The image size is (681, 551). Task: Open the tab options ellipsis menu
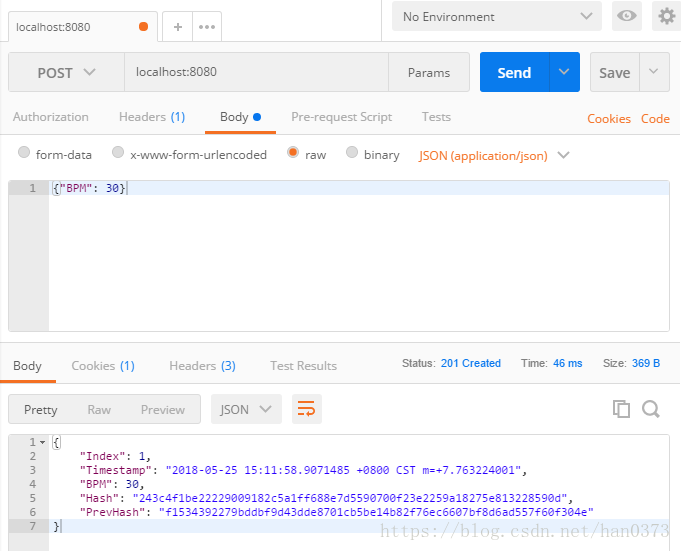pos(207,27)
